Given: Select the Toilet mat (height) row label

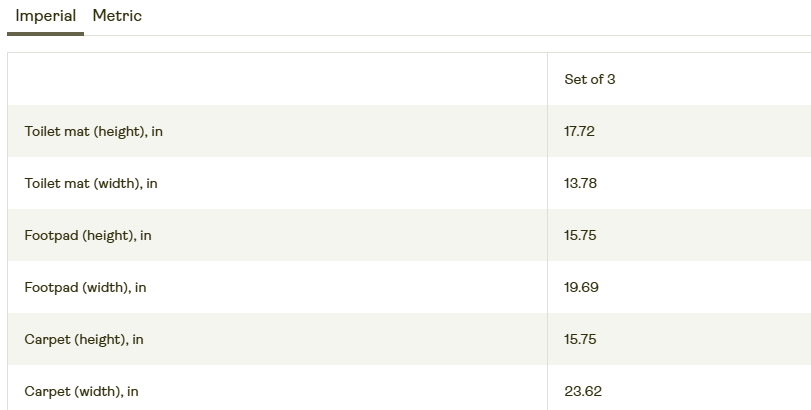Looking at the screenshot, I should [x=94, y=131].
